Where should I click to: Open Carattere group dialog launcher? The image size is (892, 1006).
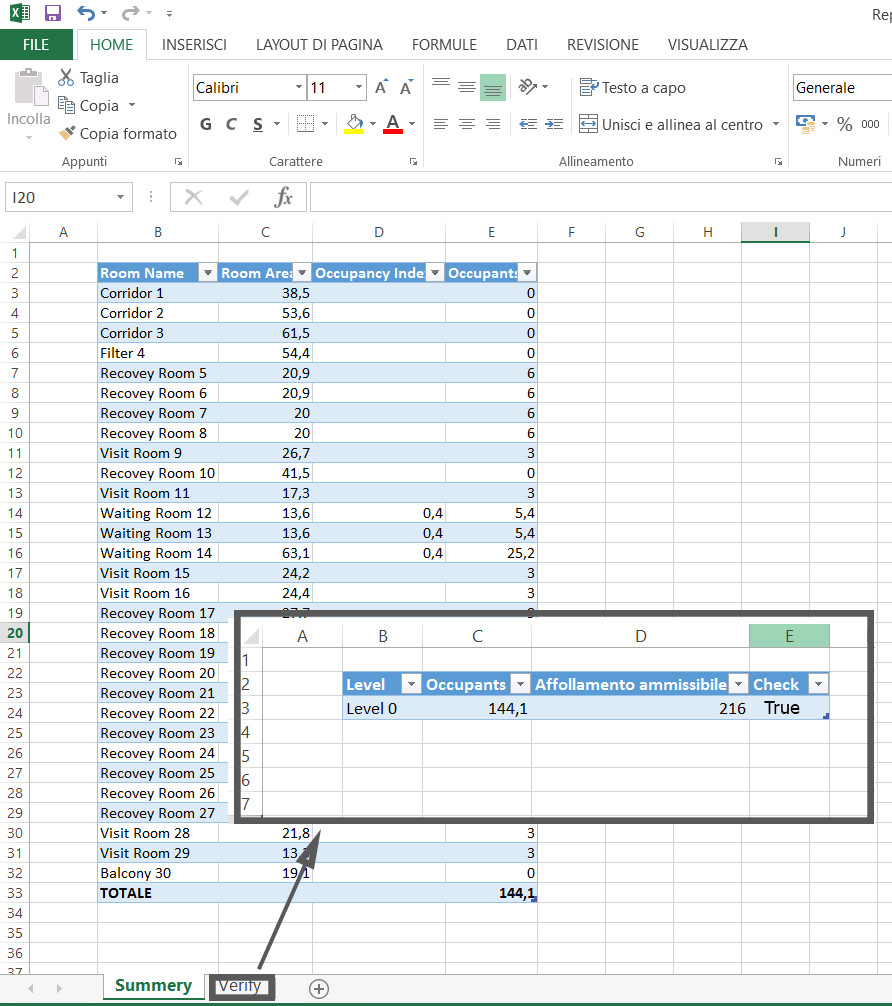[413, 162]
